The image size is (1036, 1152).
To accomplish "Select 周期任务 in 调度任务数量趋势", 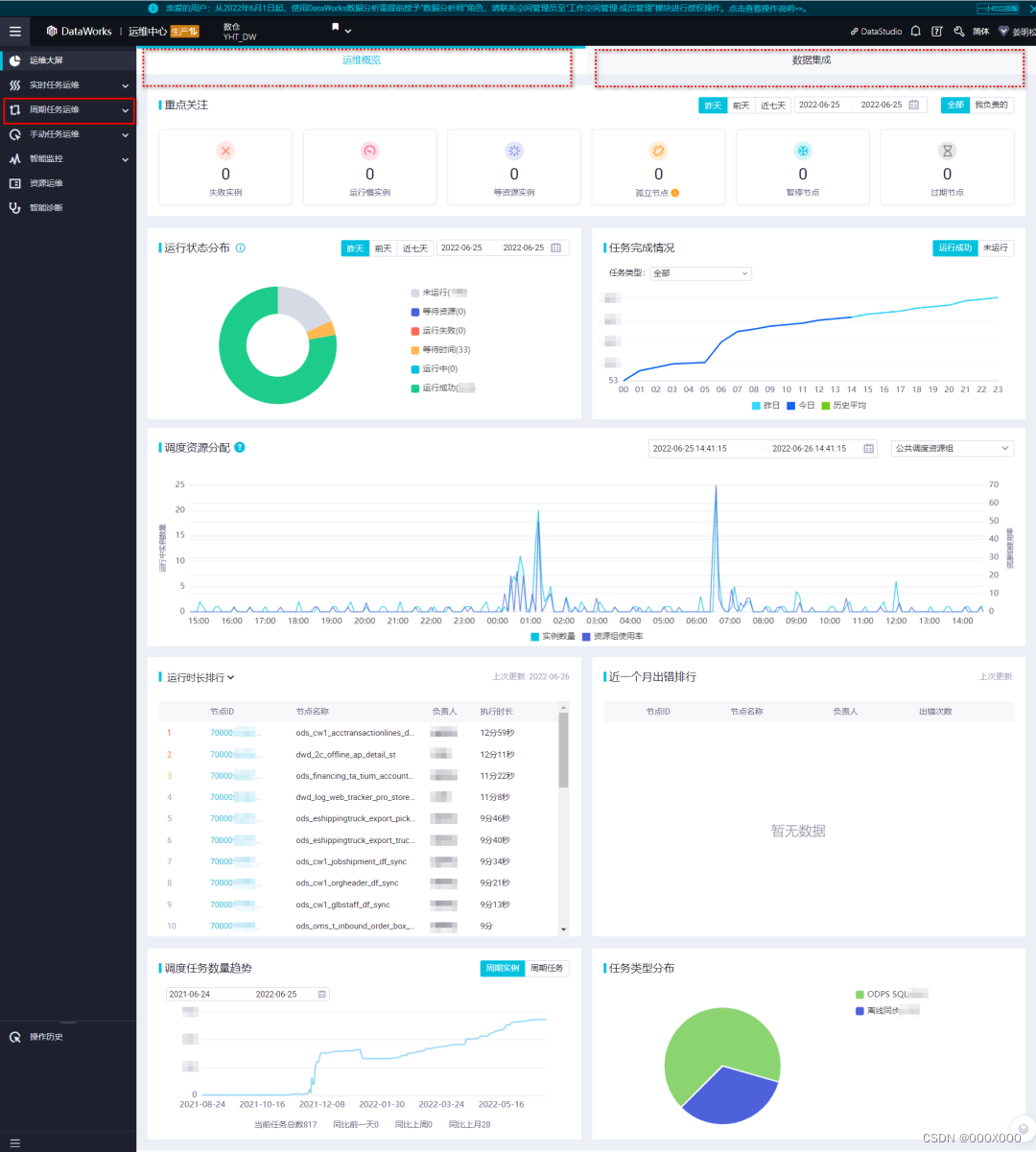I will [x=547, y=969].
